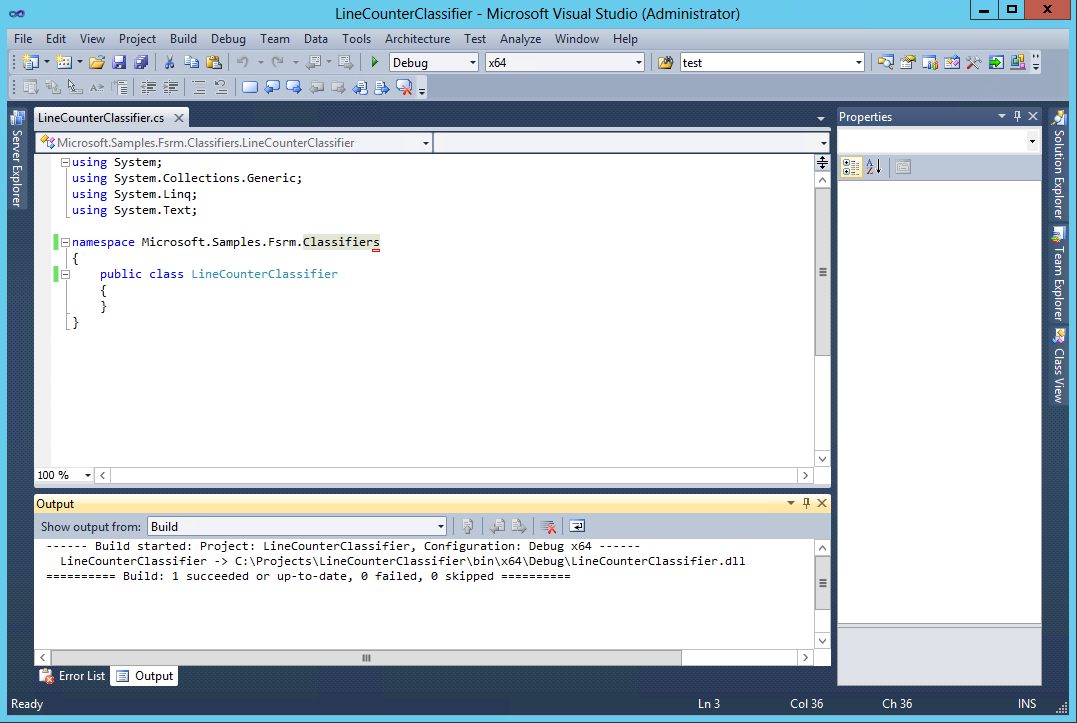Screen dimensions: 1077x723
Task: Click the Find in Files magnifier icon
Action: 886,62
